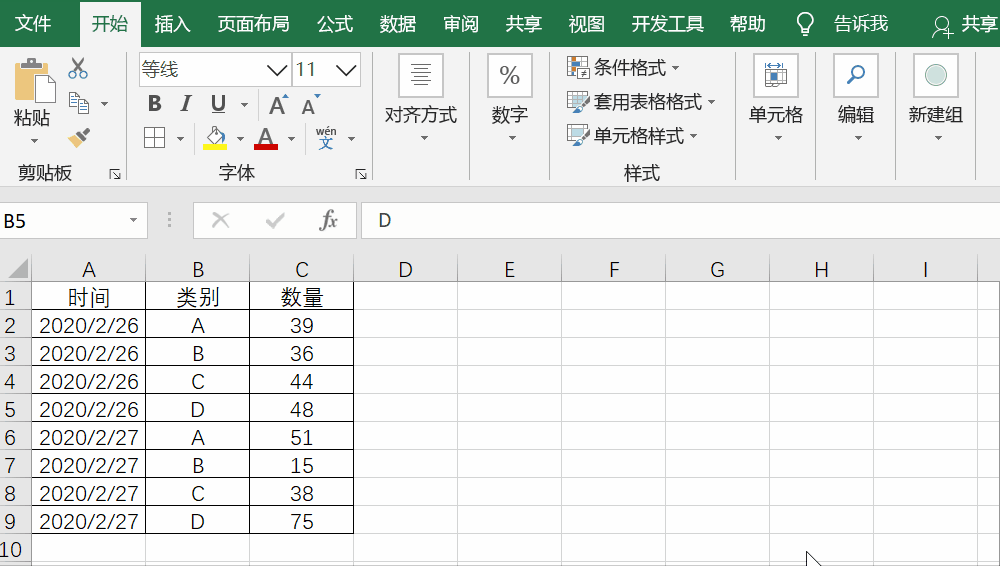Image resolution: width=1000 pixels, height=566 pixels.
Task: Click the Select All corner triangle
Action: click(x=16, y=268)
